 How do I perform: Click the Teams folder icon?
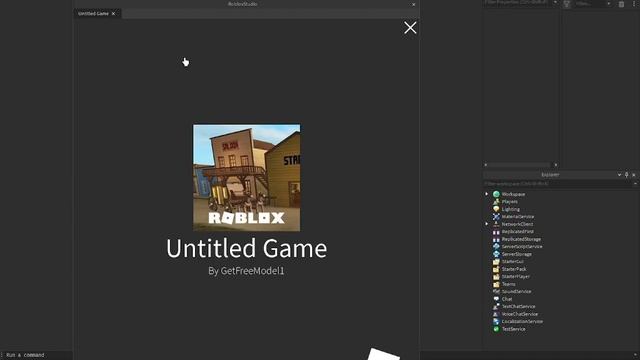(496, 284)
